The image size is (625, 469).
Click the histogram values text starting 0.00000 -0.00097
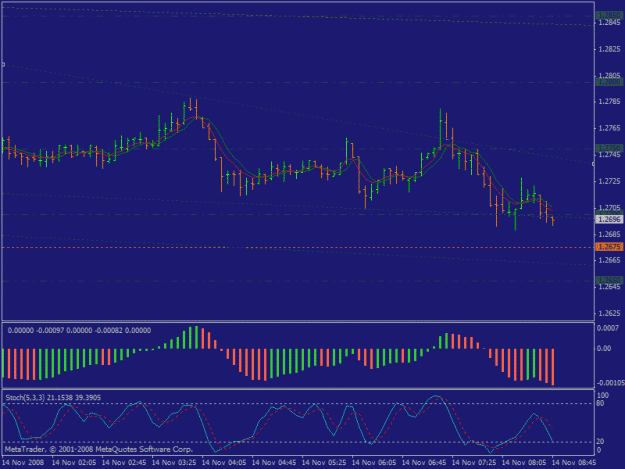pyautogui.click(x=79, y=330)
